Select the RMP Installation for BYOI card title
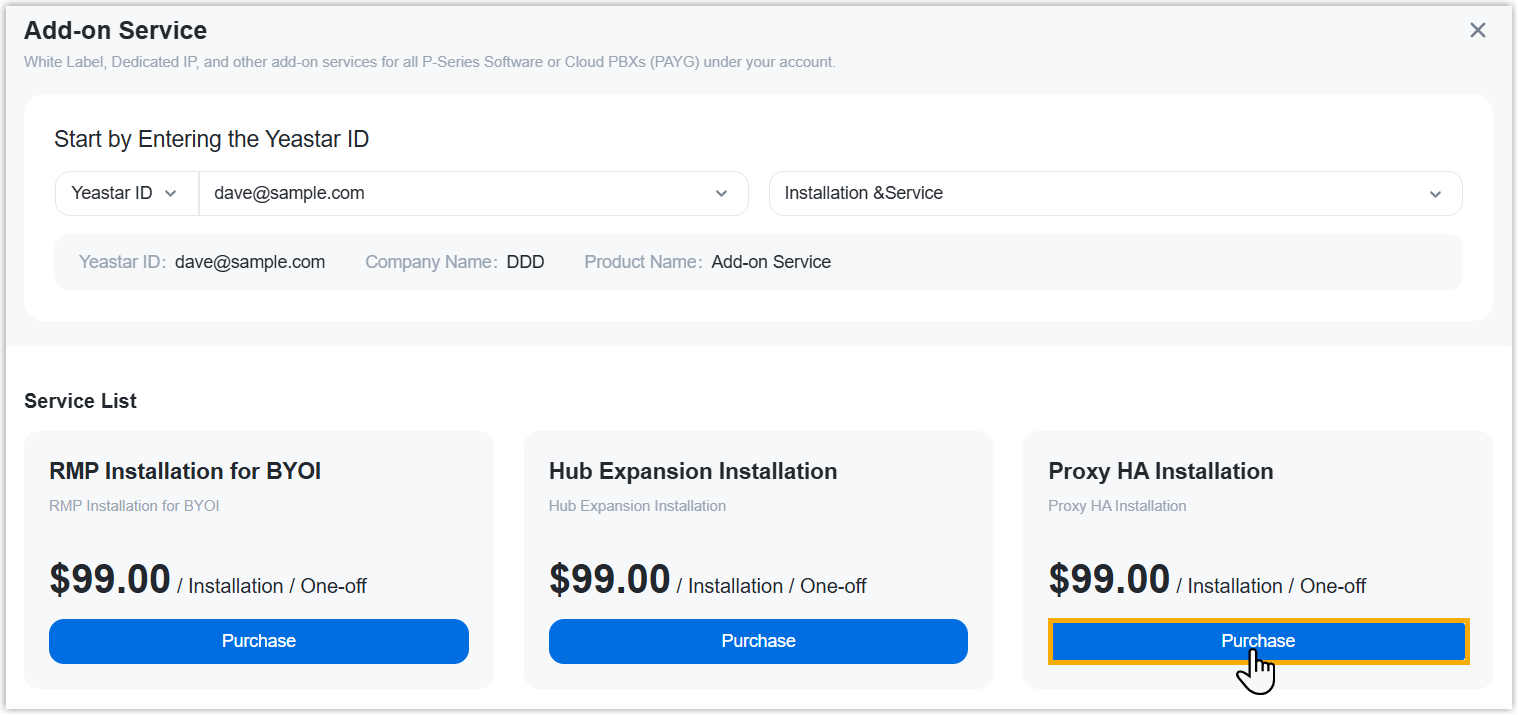 (x=185, y=471)
